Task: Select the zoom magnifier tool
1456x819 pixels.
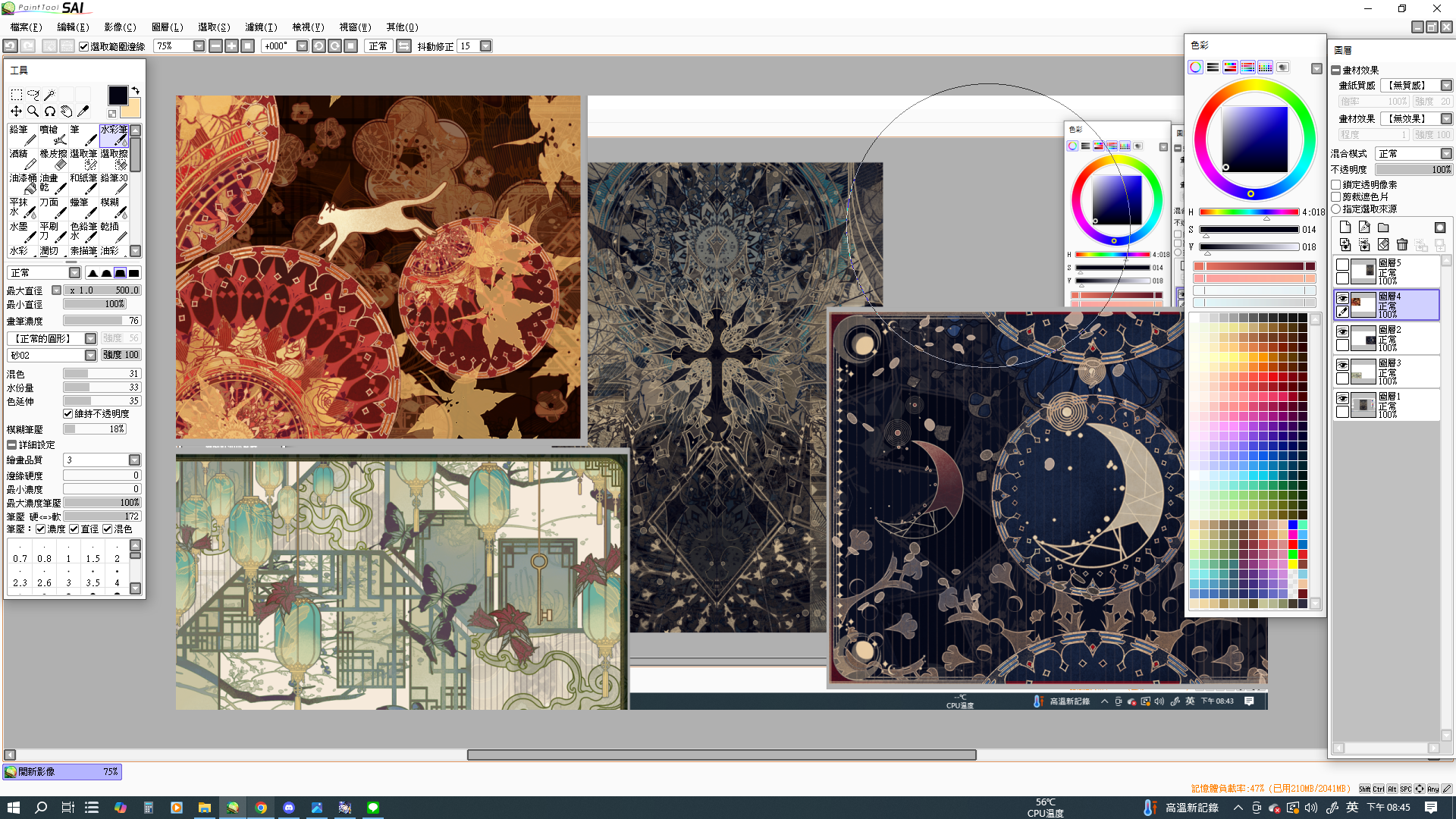Action: point(33,111)
